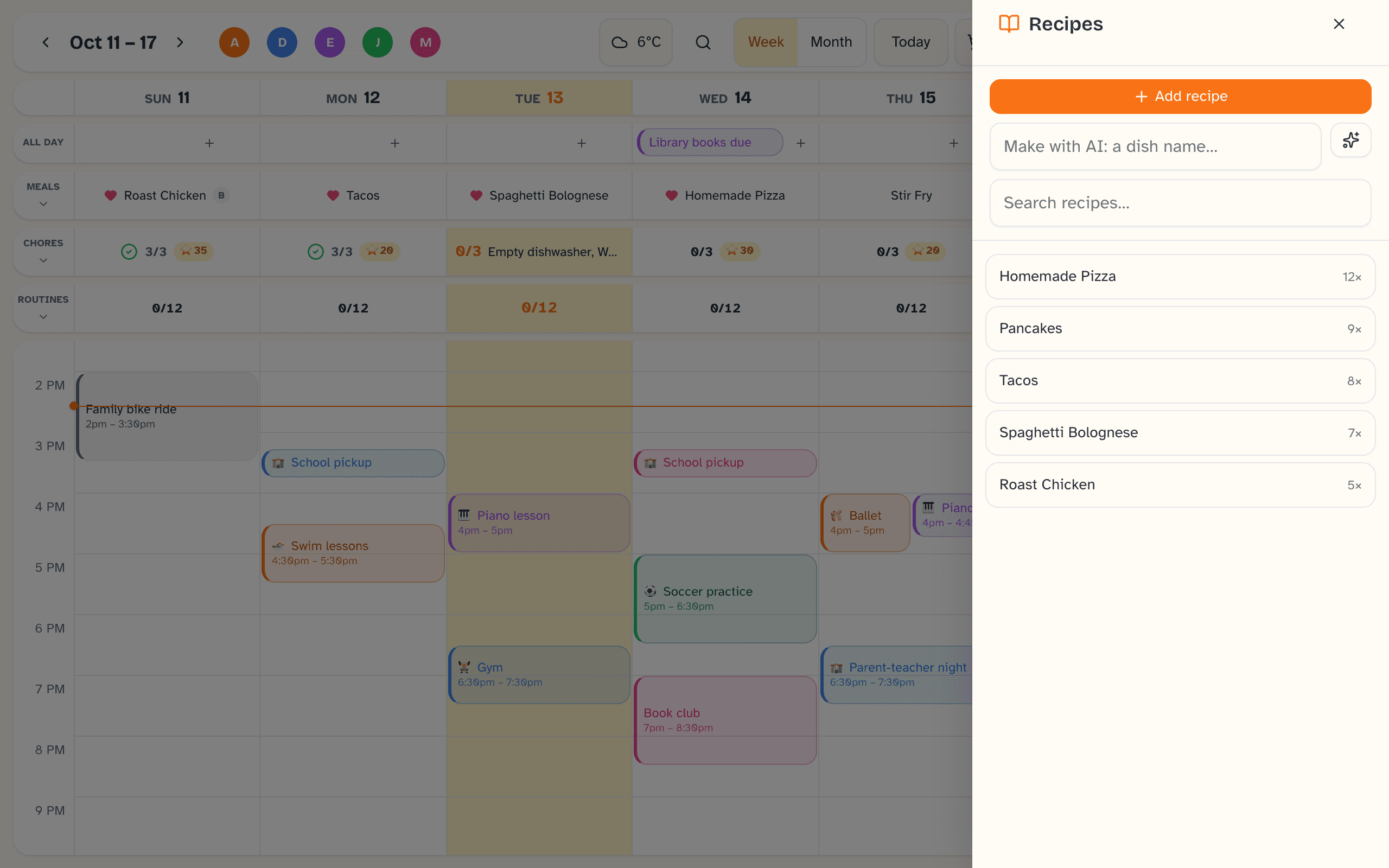Open Library books due event
The width and height of the screenshot is (1389, 868).
coord(710,142)
